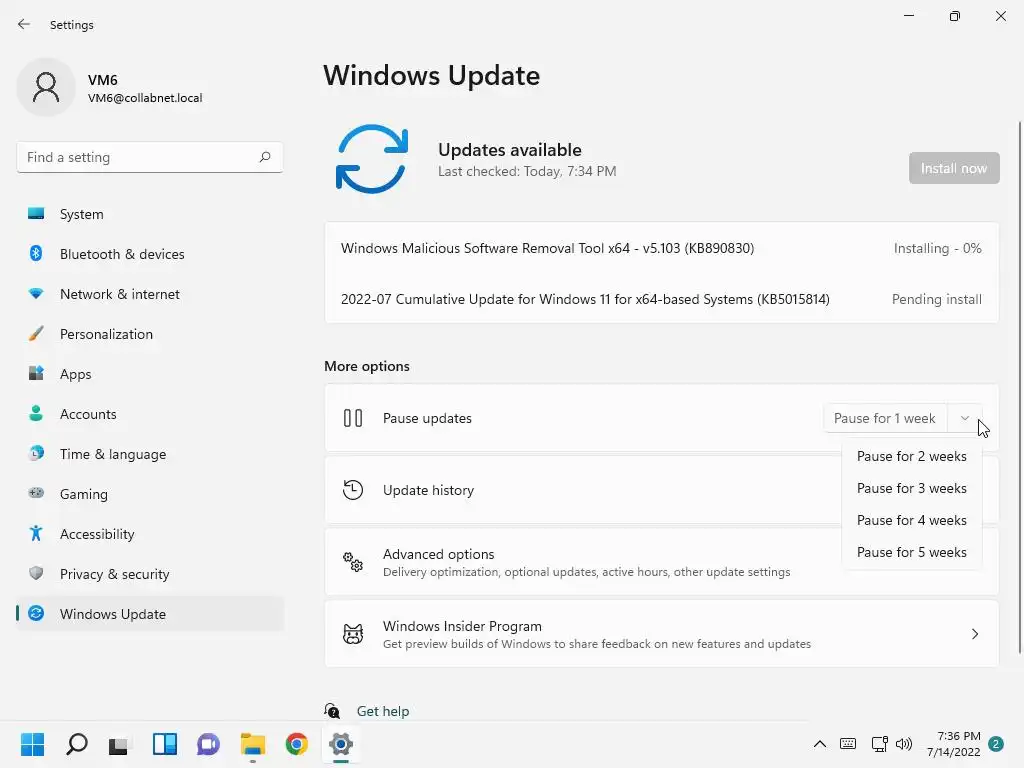The width and height of the screenshot is (1024, 768).
Task: Click the vertical scrollbar of Settings
Action: coord(1019,387)
